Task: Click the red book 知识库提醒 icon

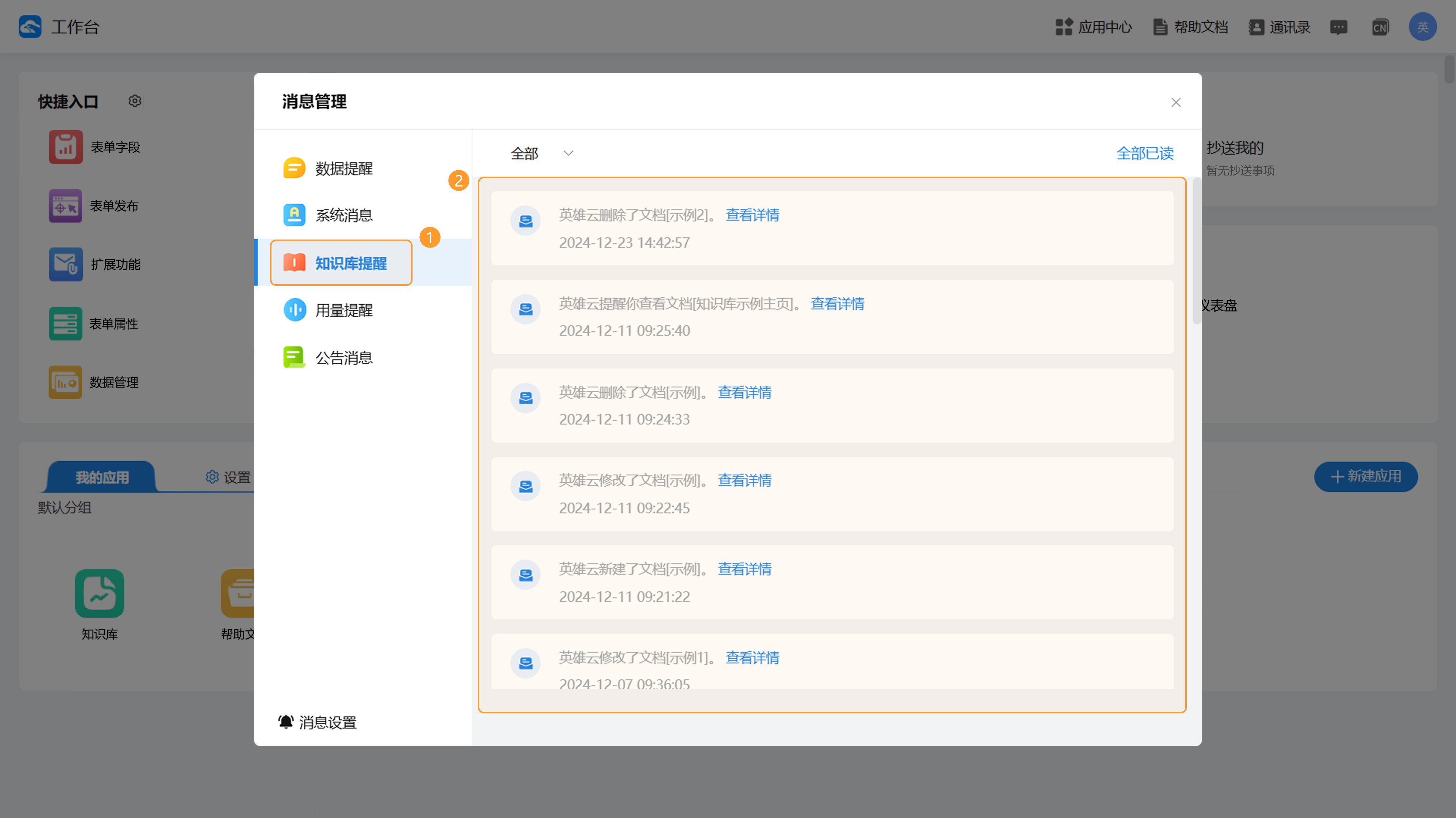Action: (294, 263)
